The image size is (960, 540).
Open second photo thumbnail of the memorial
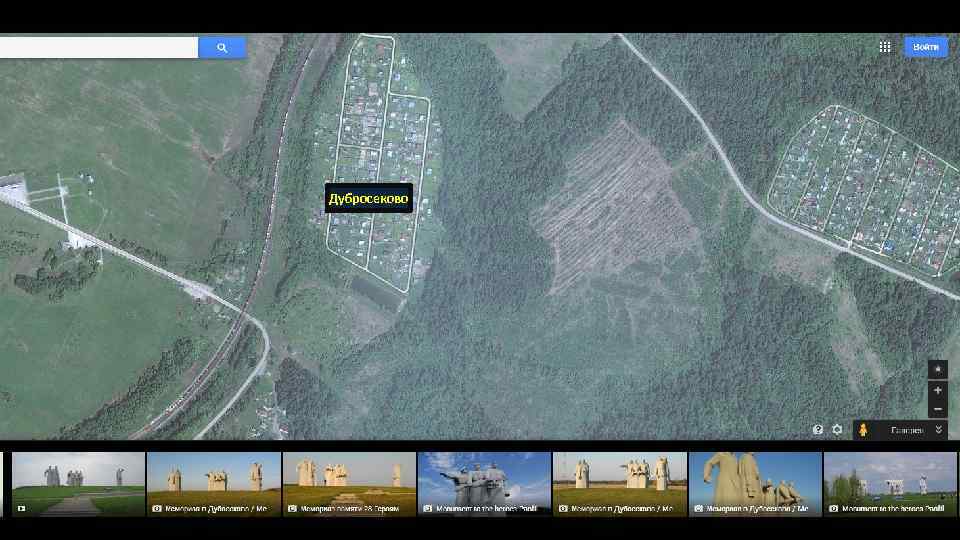click(x=214, y=484)
